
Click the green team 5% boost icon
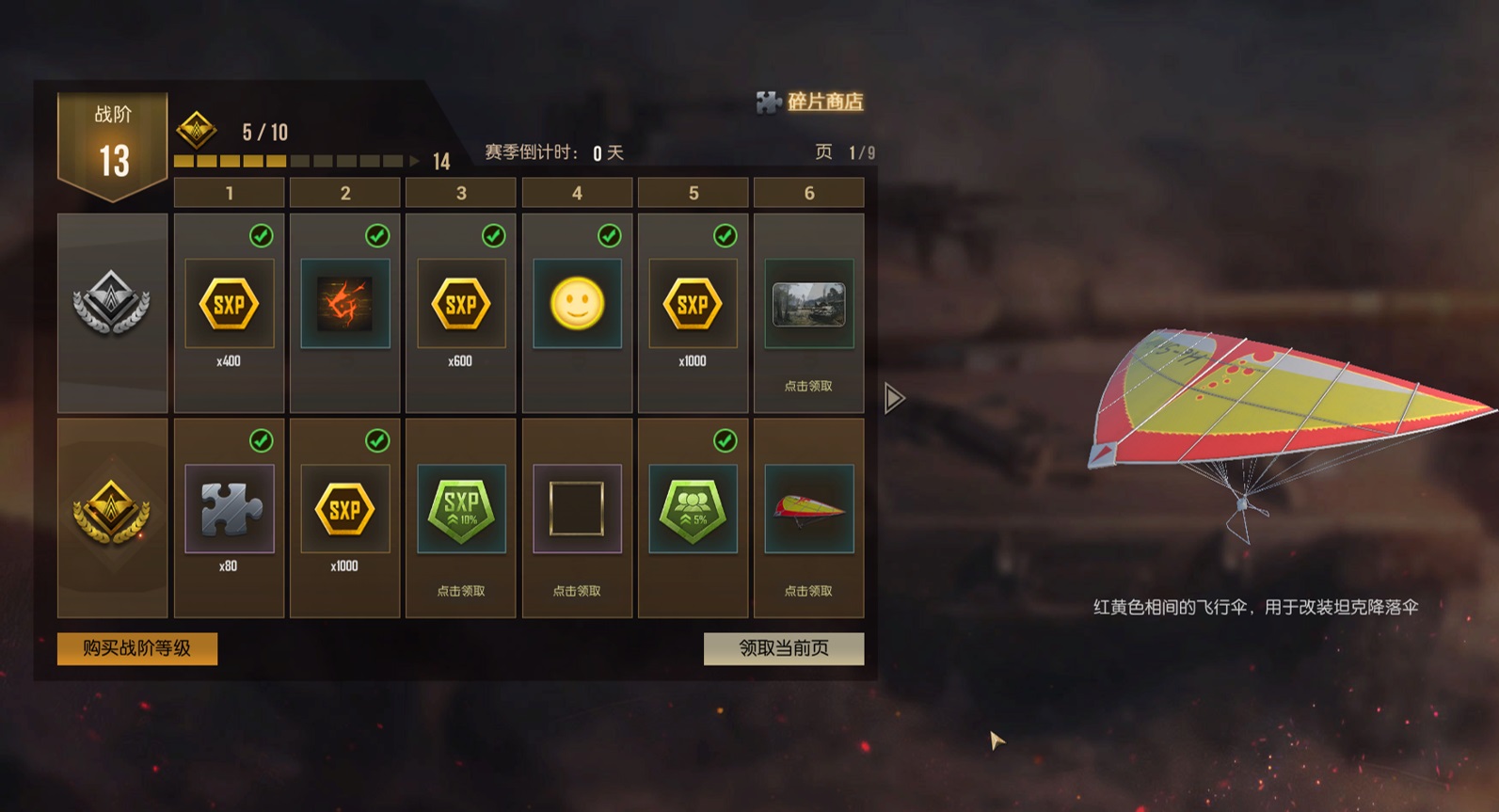[x=693, y=509]
